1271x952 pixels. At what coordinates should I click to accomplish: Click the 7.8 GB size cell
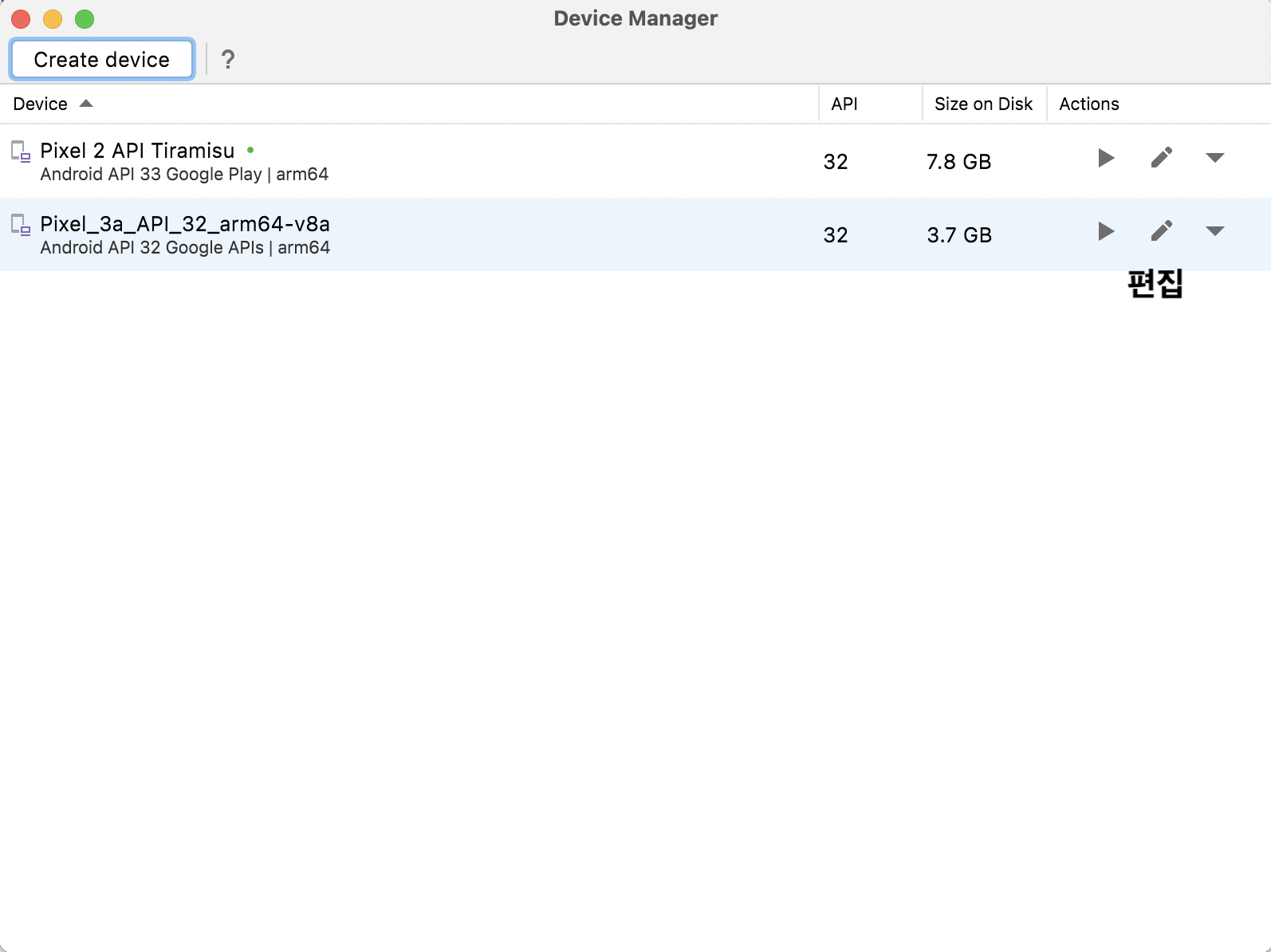click(958, 162)
